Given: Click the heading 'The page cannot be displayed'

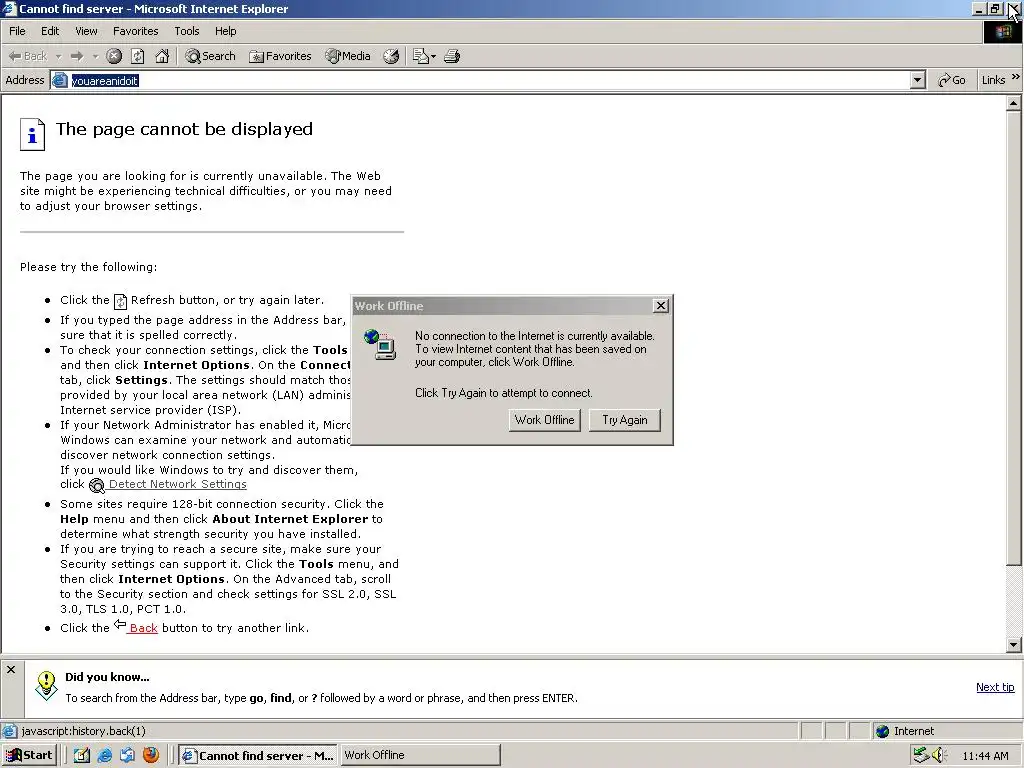Looking at the screenshot, I should tap(184, 129).
